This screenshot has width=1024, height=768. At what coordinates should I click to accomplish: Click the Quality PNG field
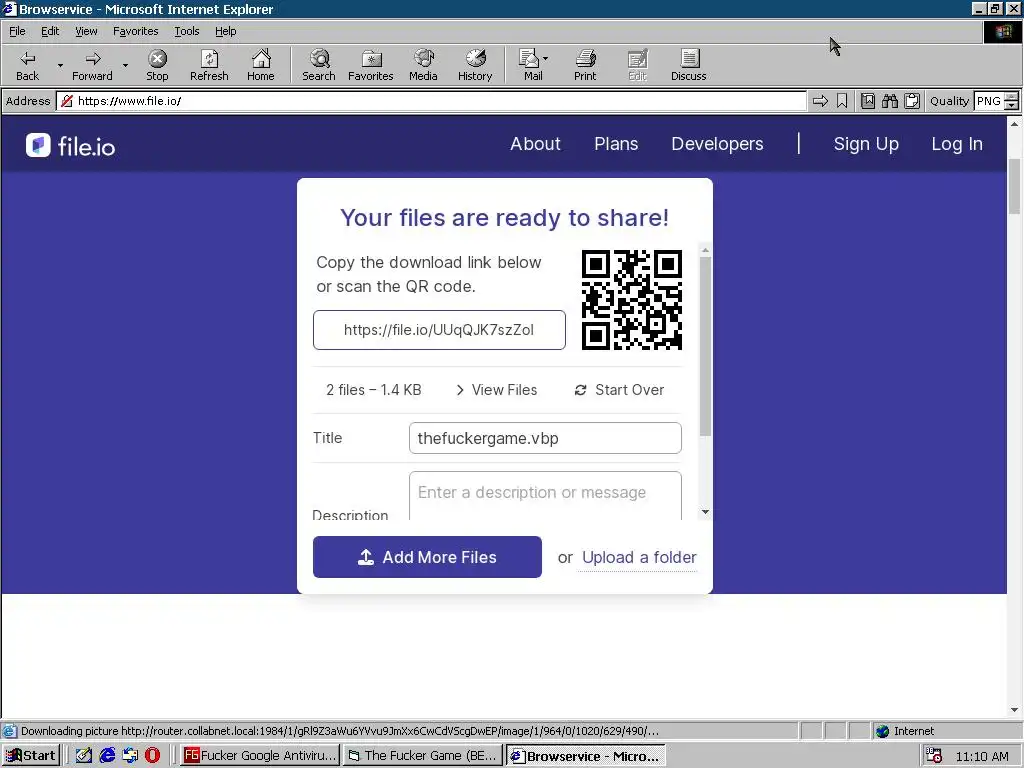tap(989, 101)
